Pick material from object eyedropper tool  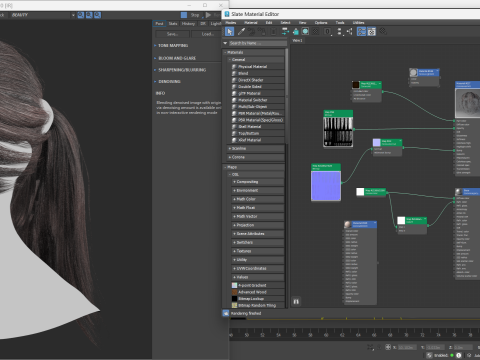tap(241, 32)
